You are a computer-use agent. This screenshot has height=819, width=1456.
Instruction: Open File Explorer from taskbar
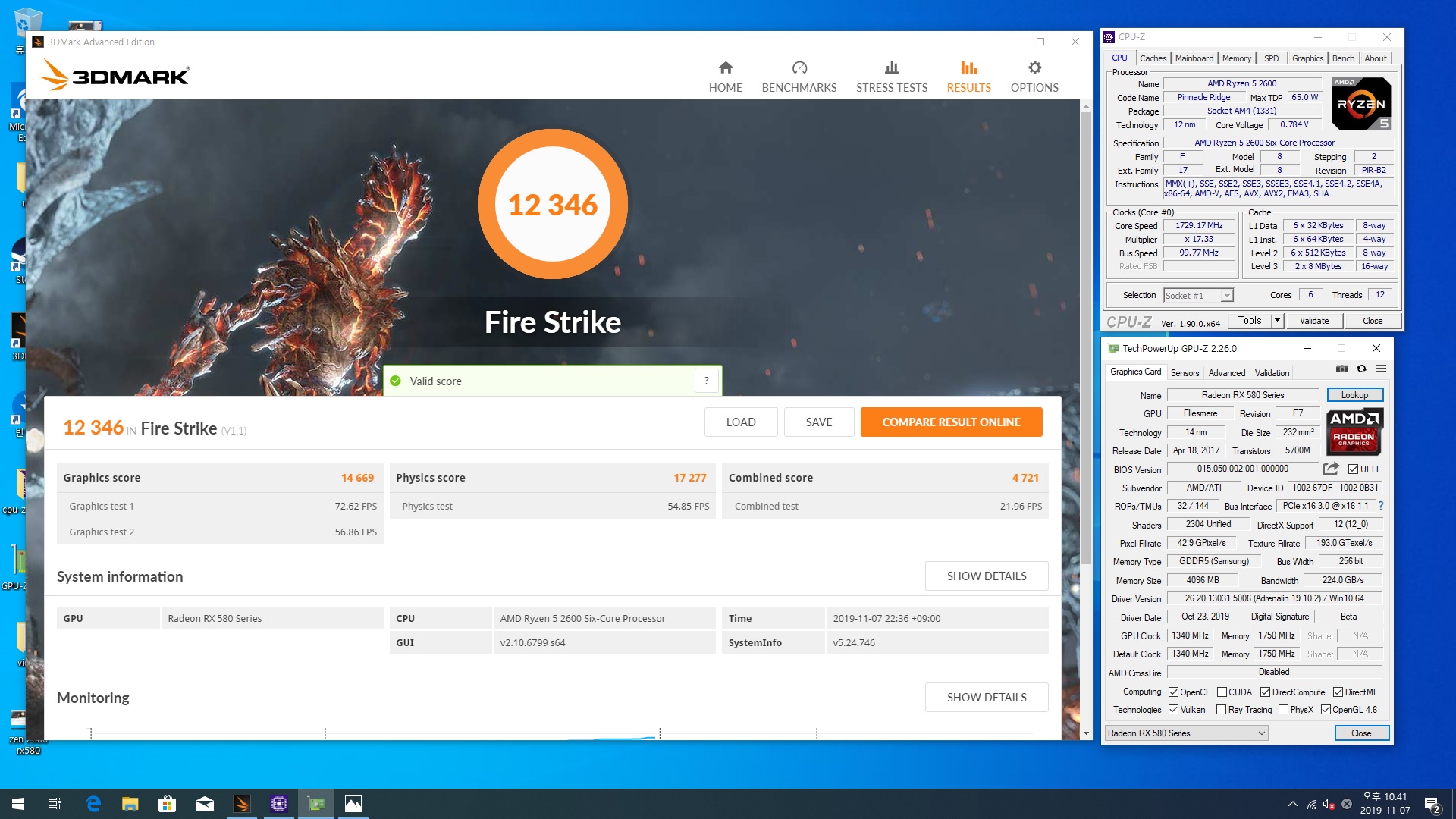[x=130, y=804]
